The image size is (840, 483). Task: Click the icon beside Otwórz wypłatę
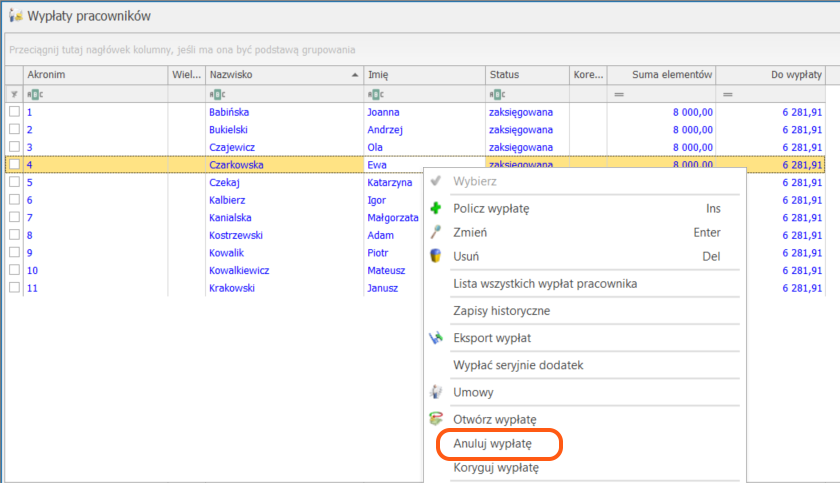tap(436, 419)
